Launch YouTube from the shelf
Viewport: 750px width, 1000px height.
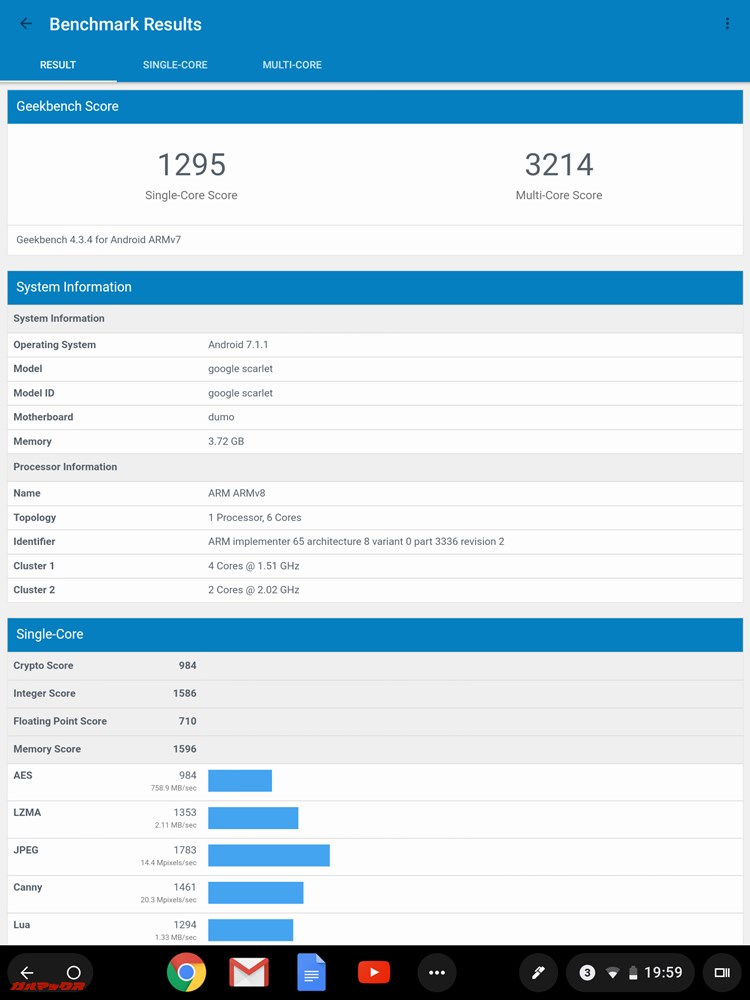(374, 972)
